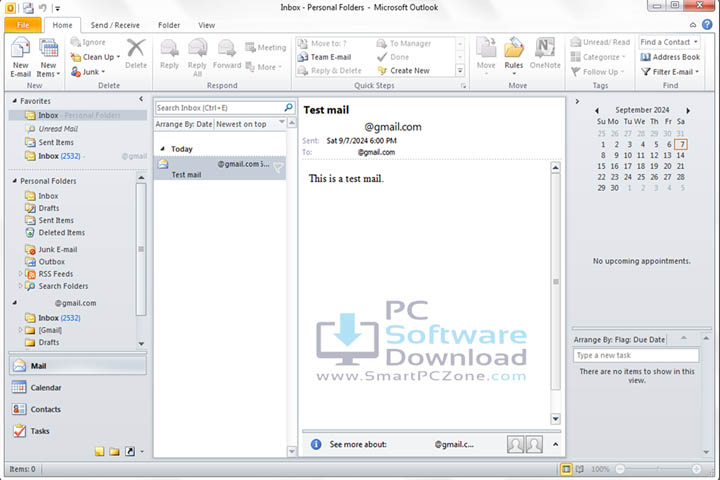The image size is (720, 480).
Task: Minimize the navigation pane chevron
Action: pos(141,99)
